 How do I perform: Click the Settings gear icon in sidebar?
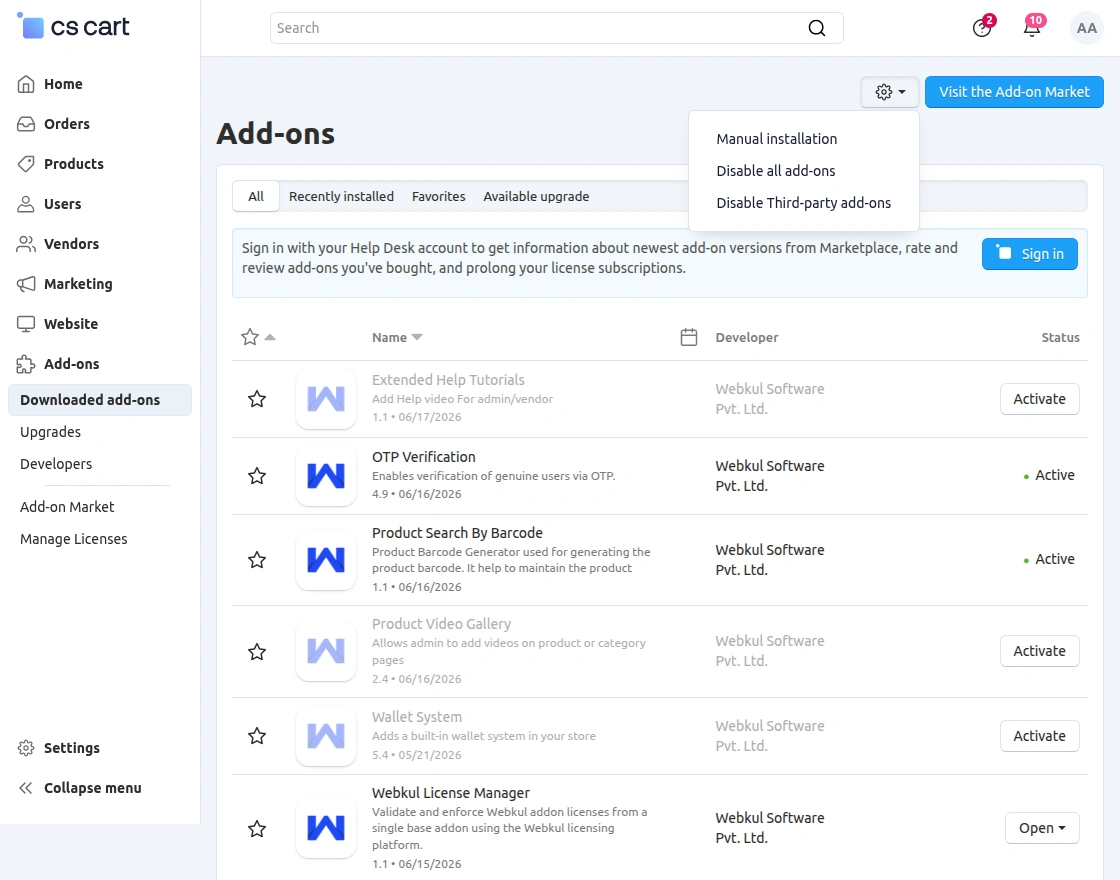coord(26,748)
